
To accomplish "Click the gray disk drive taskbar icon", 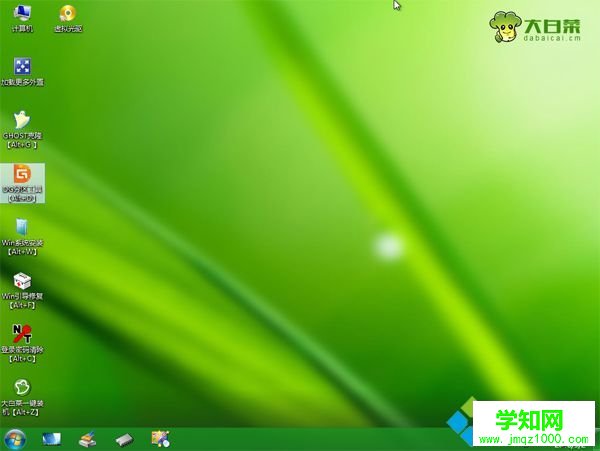I will (124, 440).
